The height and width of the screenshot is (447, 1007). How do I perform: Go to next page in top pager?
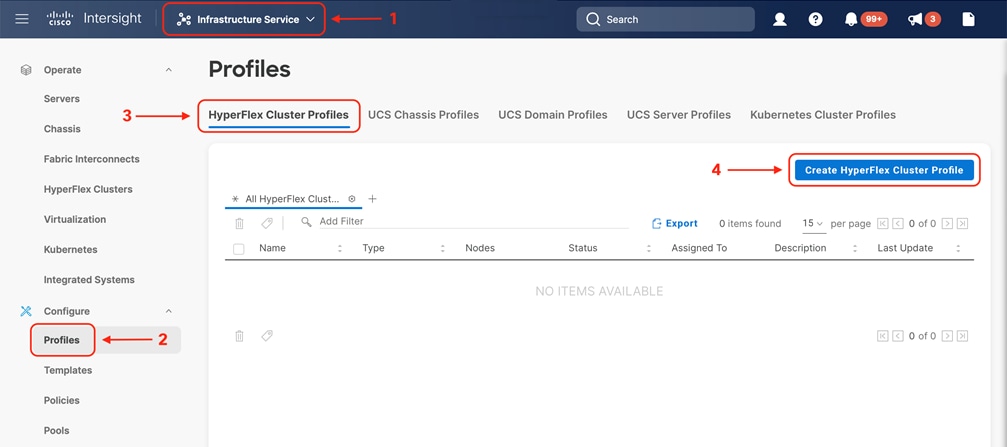click(947, 224)
